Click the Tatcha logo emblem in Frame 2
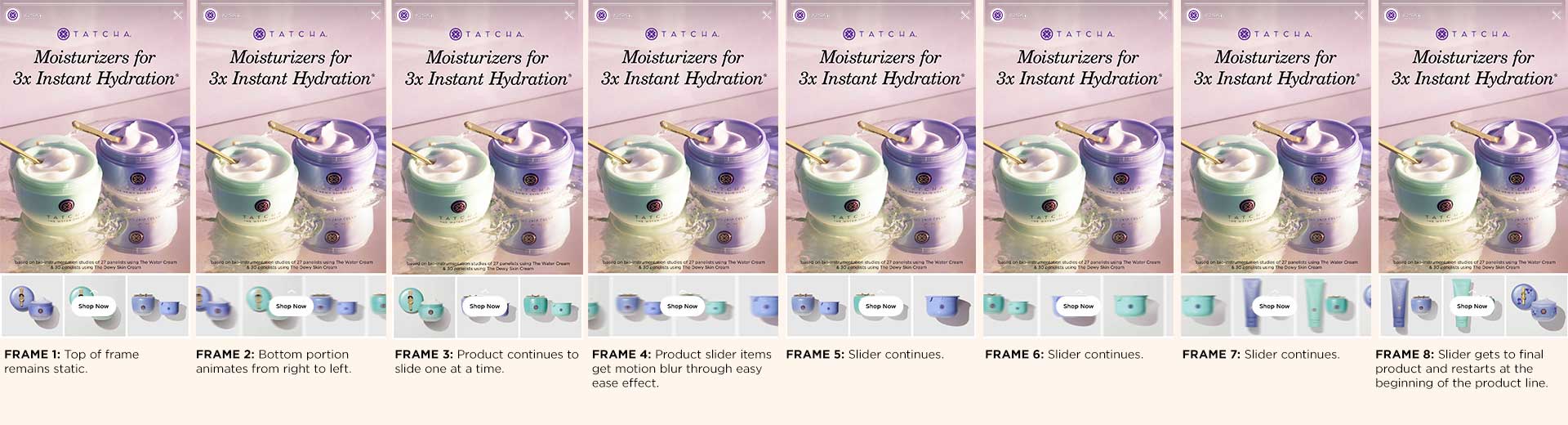The image size is (1568, 425). (259, 34)
